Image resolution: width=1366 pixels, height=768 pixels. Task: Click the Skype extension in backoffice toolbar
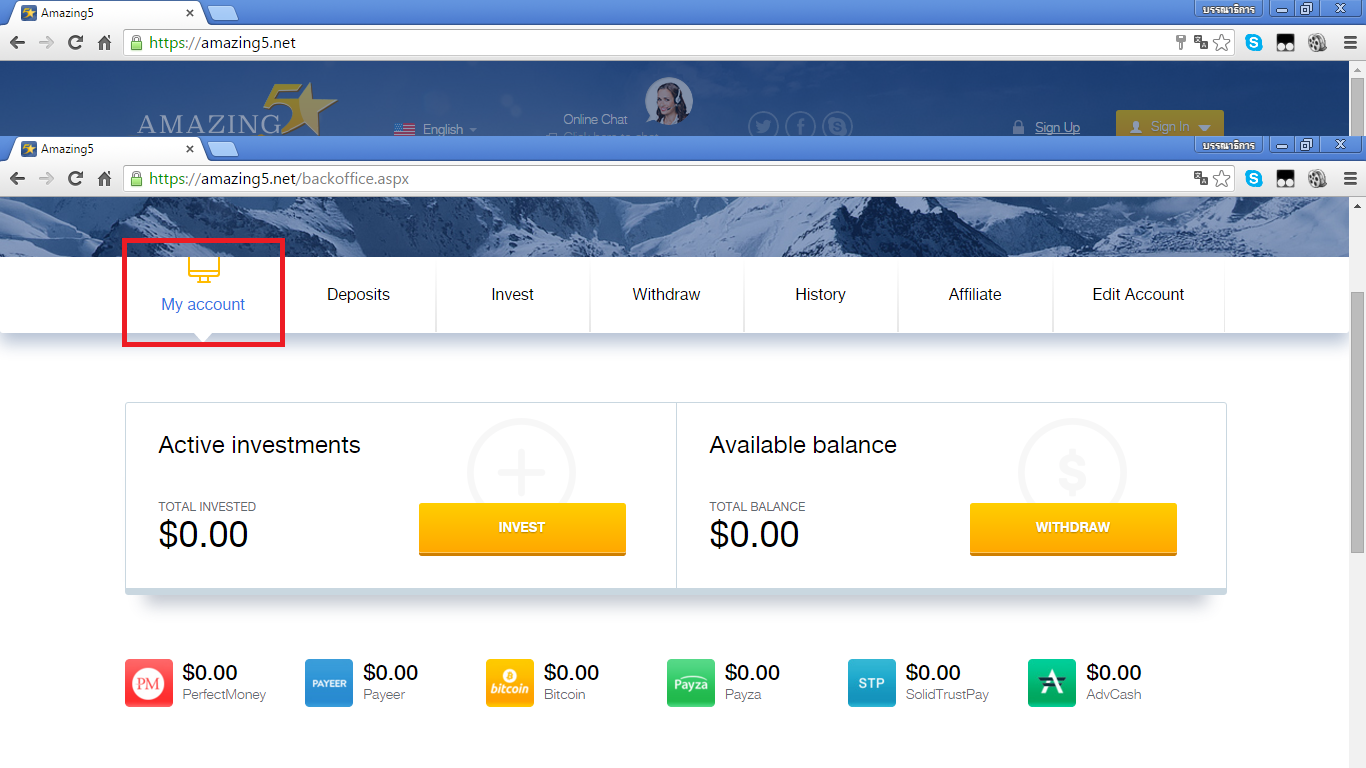1254,179
